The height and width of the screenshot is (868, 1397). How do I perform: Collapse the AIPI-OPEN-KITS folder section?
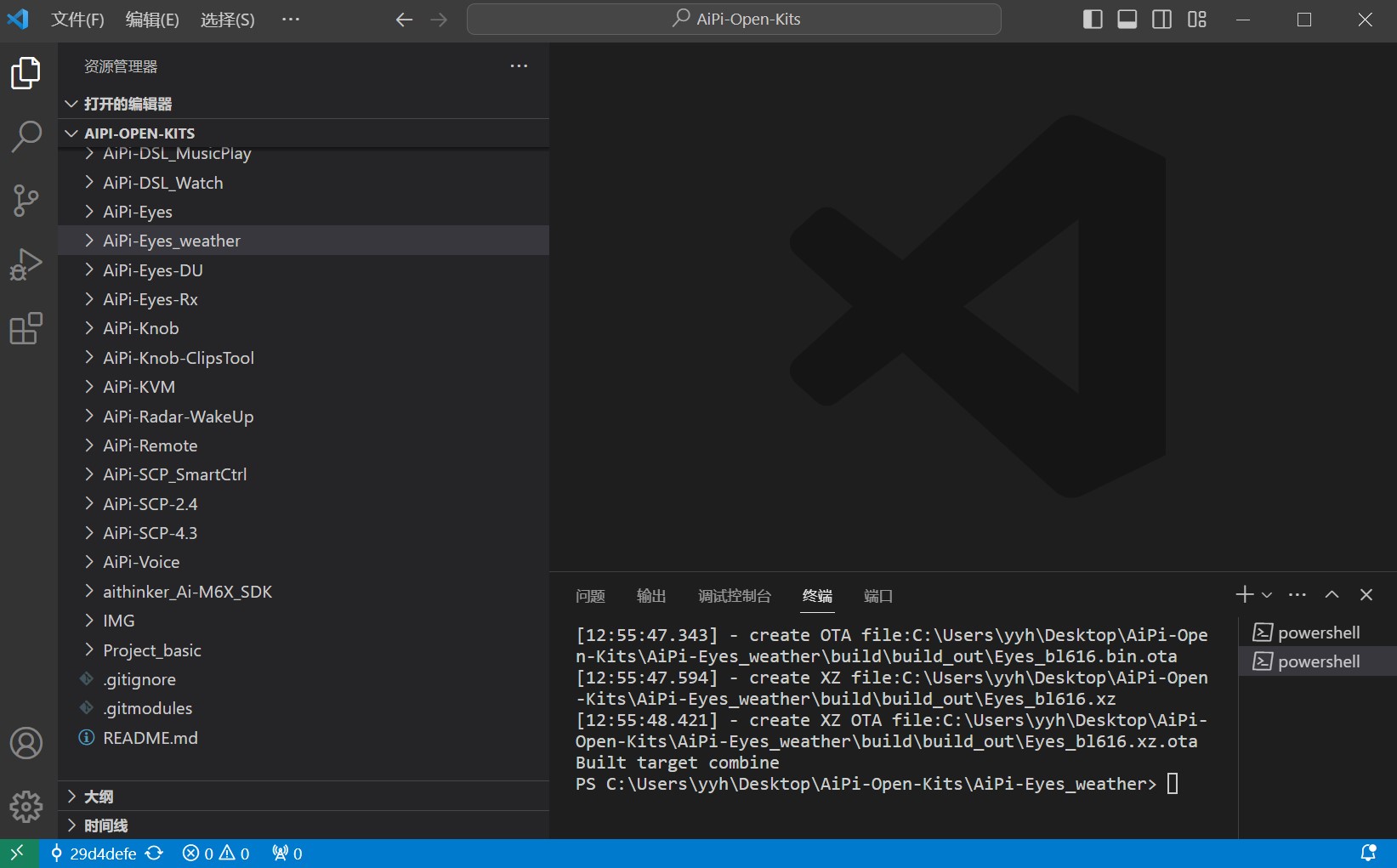coord(304,133)
